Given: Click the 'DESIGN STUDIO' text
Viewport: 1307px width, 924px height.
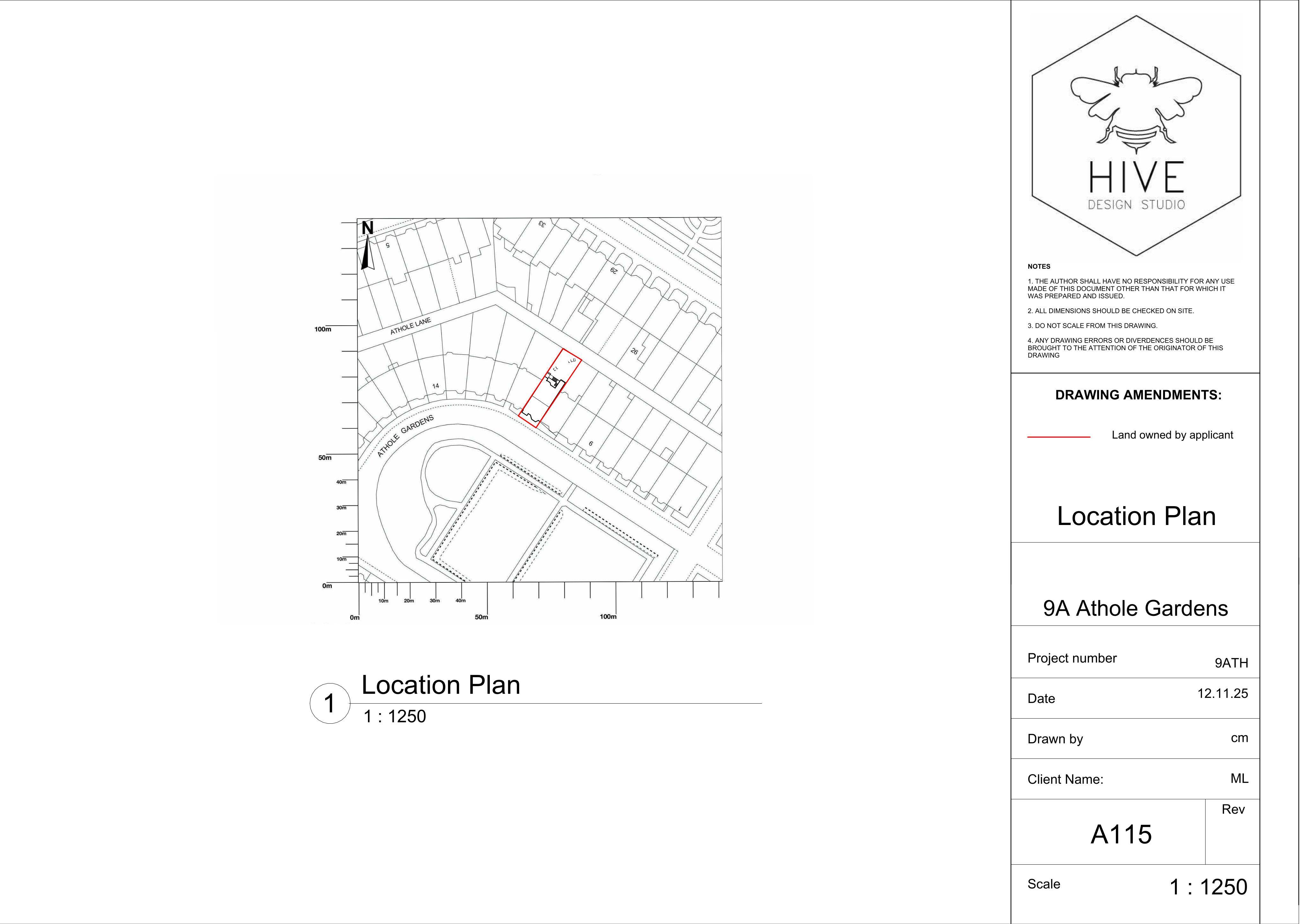Looking at the screenshot, I should point(1136,205).
